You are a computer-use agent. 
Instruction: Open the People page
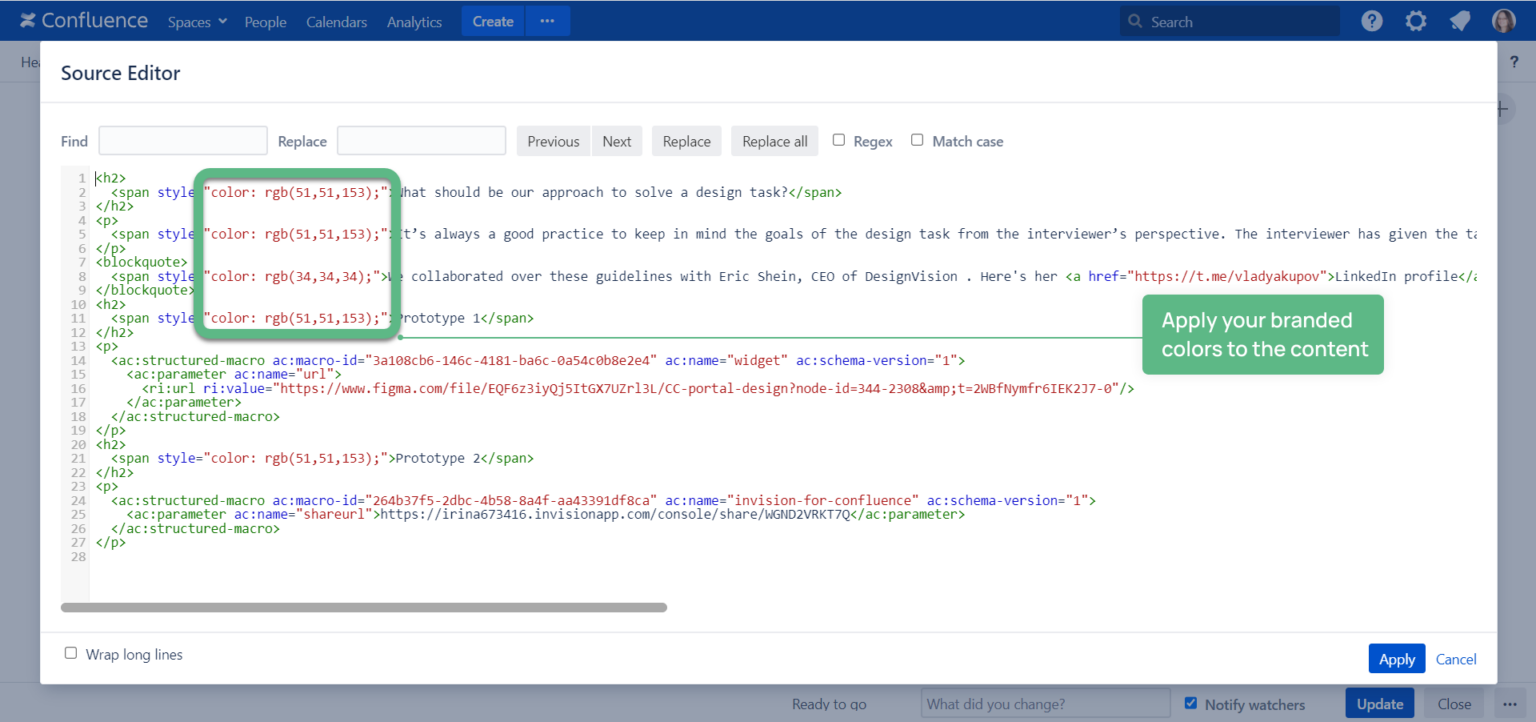[265, 21]
